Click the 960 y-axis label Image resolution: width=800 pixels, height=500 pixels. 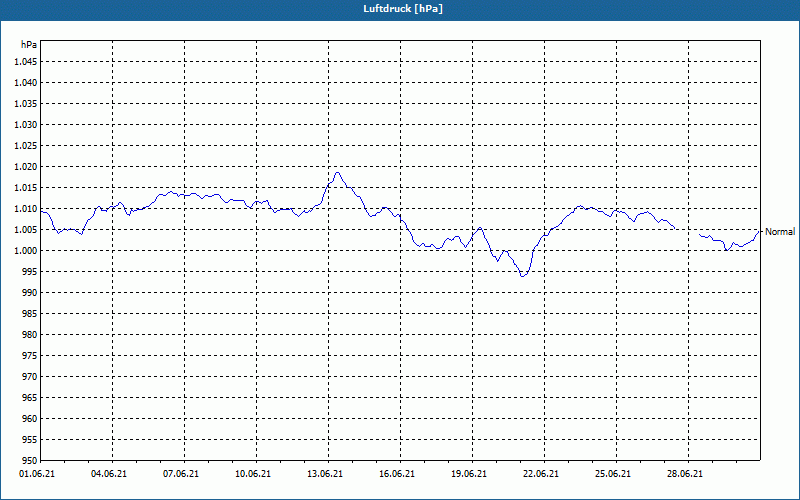(x=30, y=418)
